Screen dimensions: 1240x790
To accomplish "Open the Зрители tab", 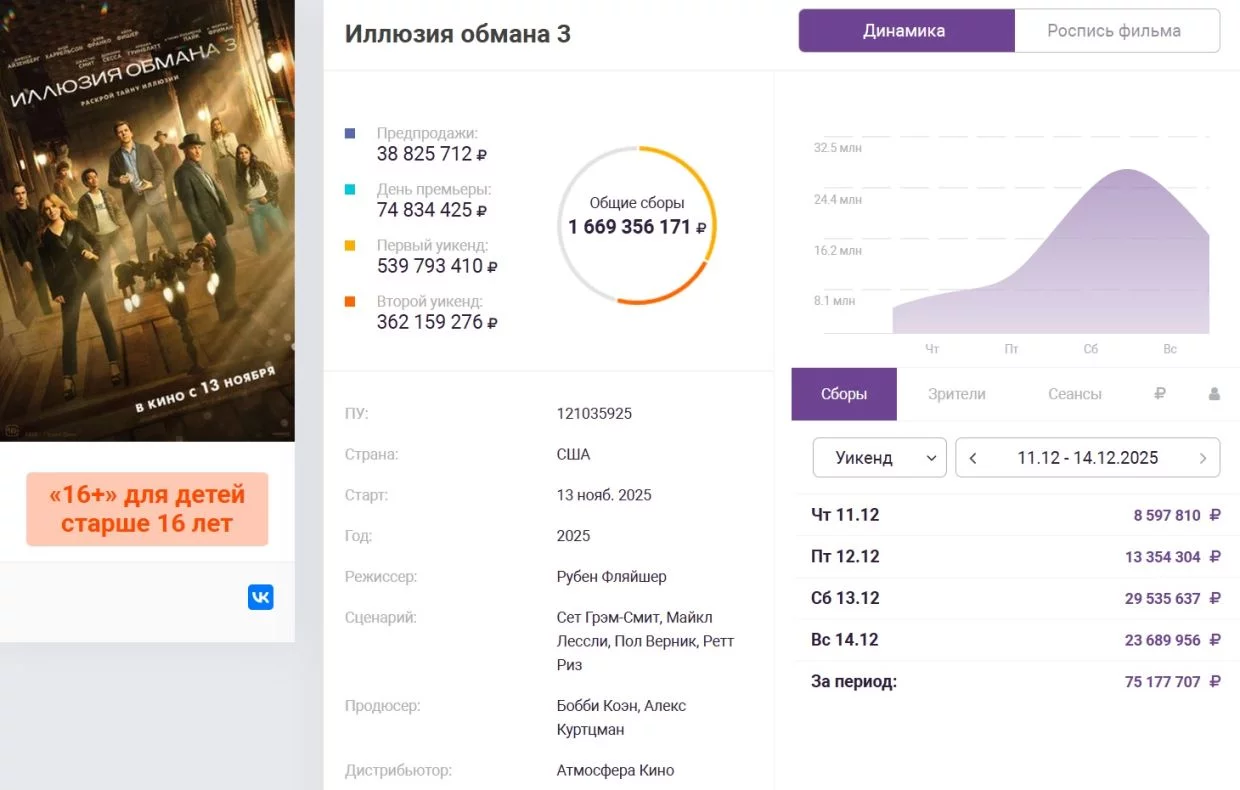I will (956, 394).
